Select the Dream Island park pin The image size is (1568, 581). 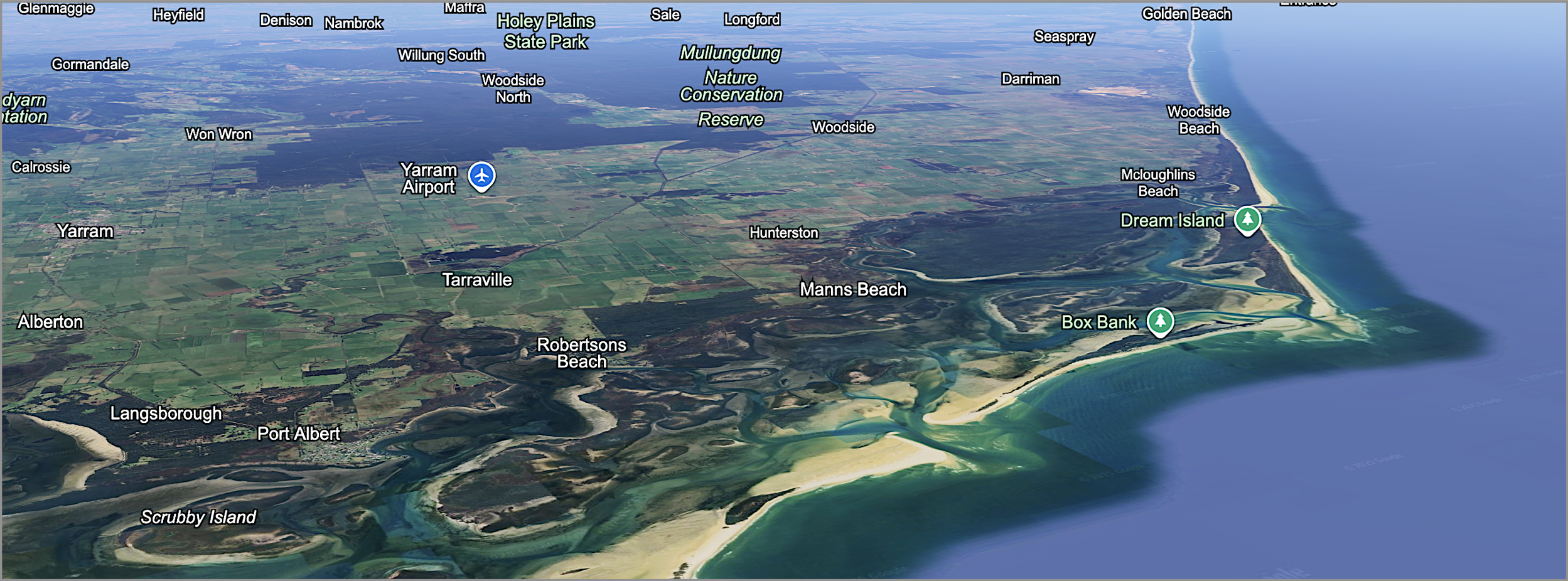(x=1247, y=220)
